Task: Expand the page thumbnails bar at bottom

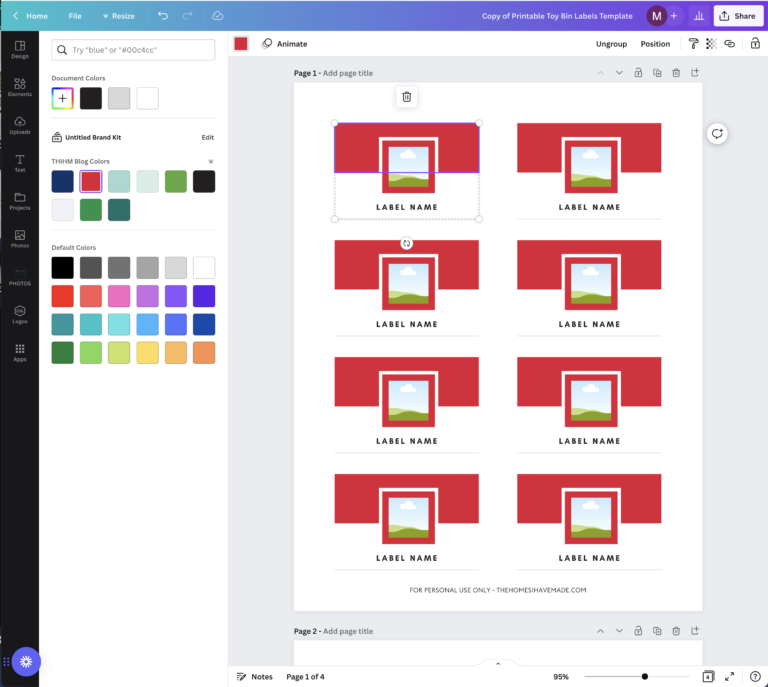Action: click(497, 663)
